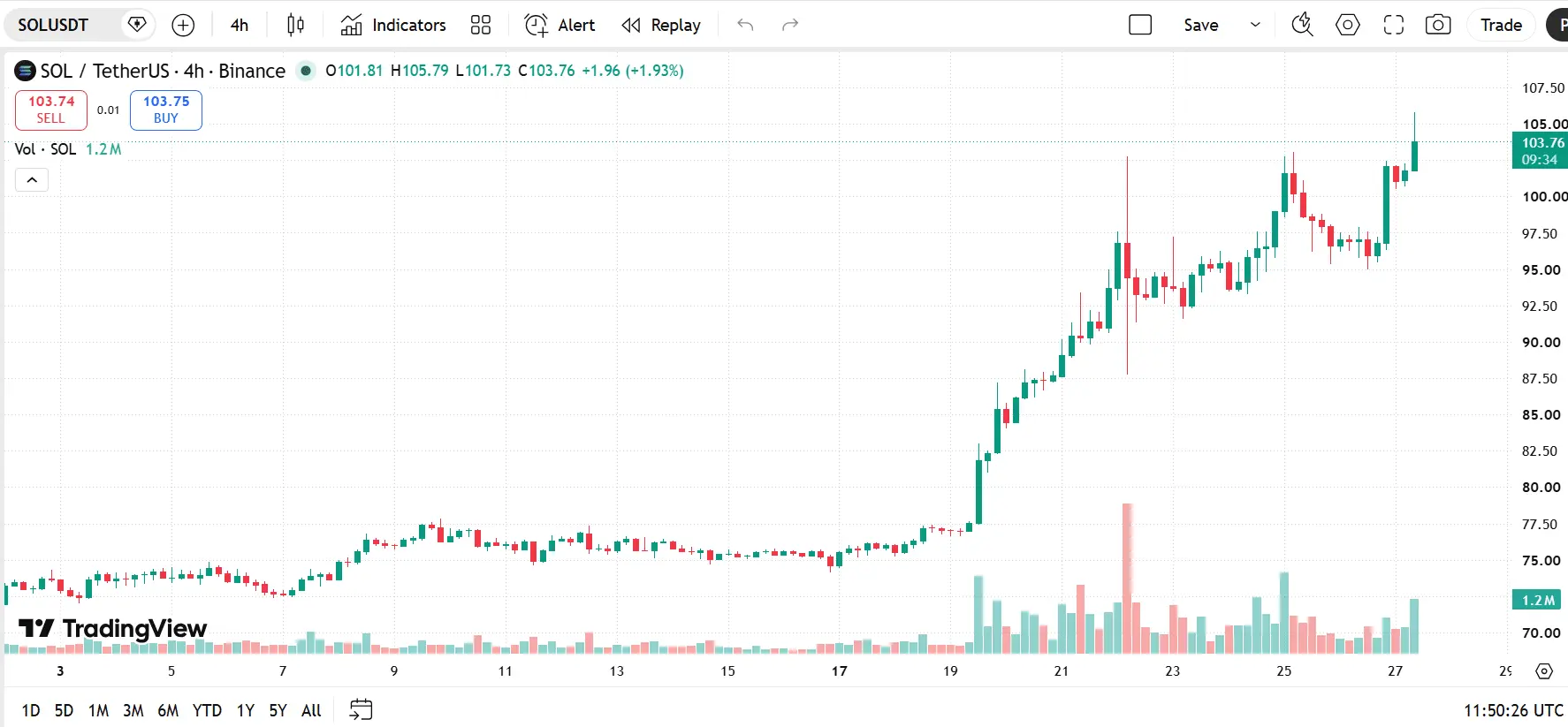Open the 4h interval selector

[240, 25]
